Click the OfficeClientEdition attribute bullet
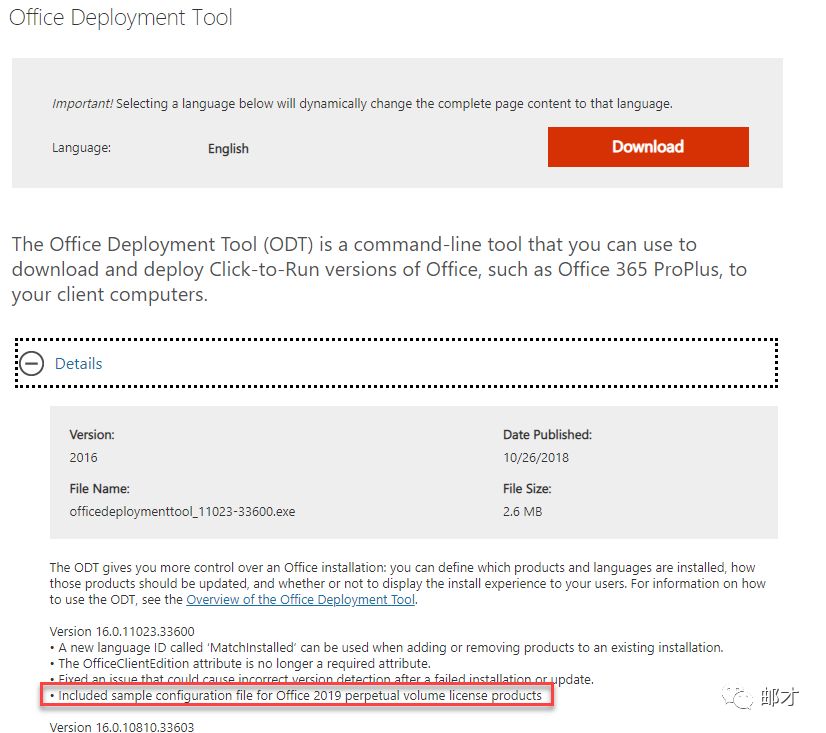826x733 pixels. [240, 663]
